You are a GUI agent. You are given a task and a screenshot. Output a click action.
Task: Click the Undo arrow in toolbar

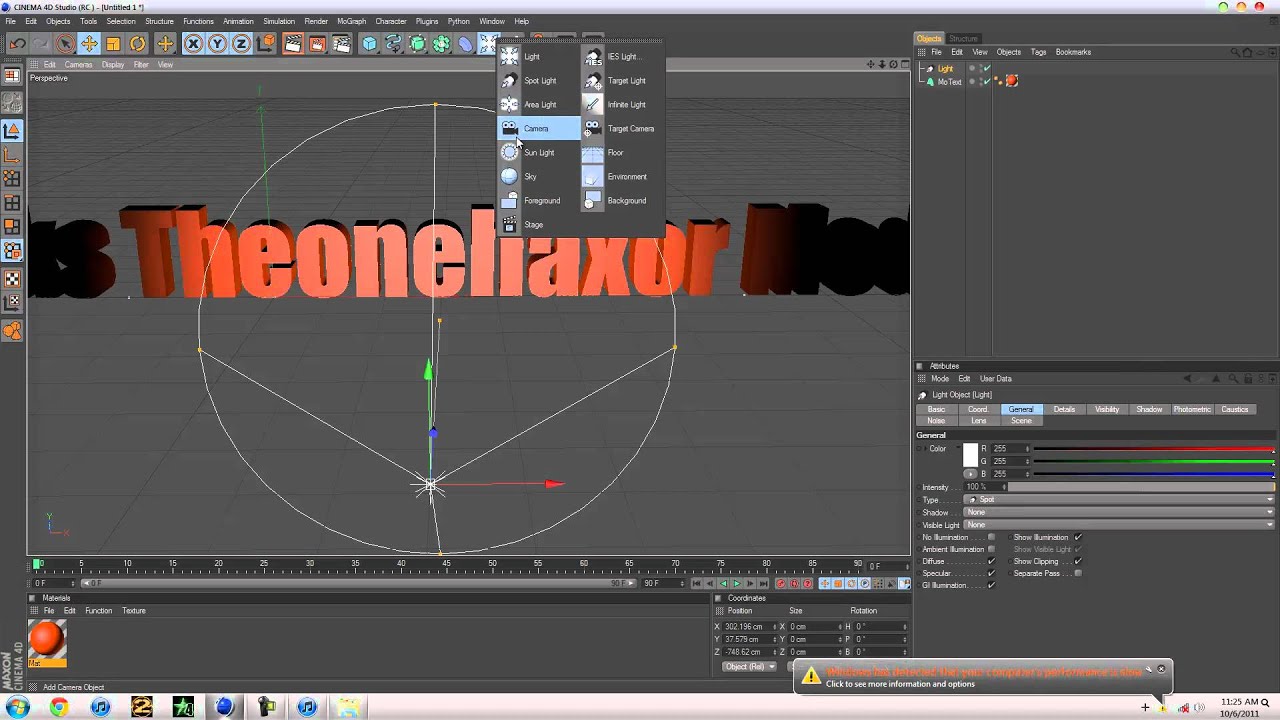click(17, 43)
